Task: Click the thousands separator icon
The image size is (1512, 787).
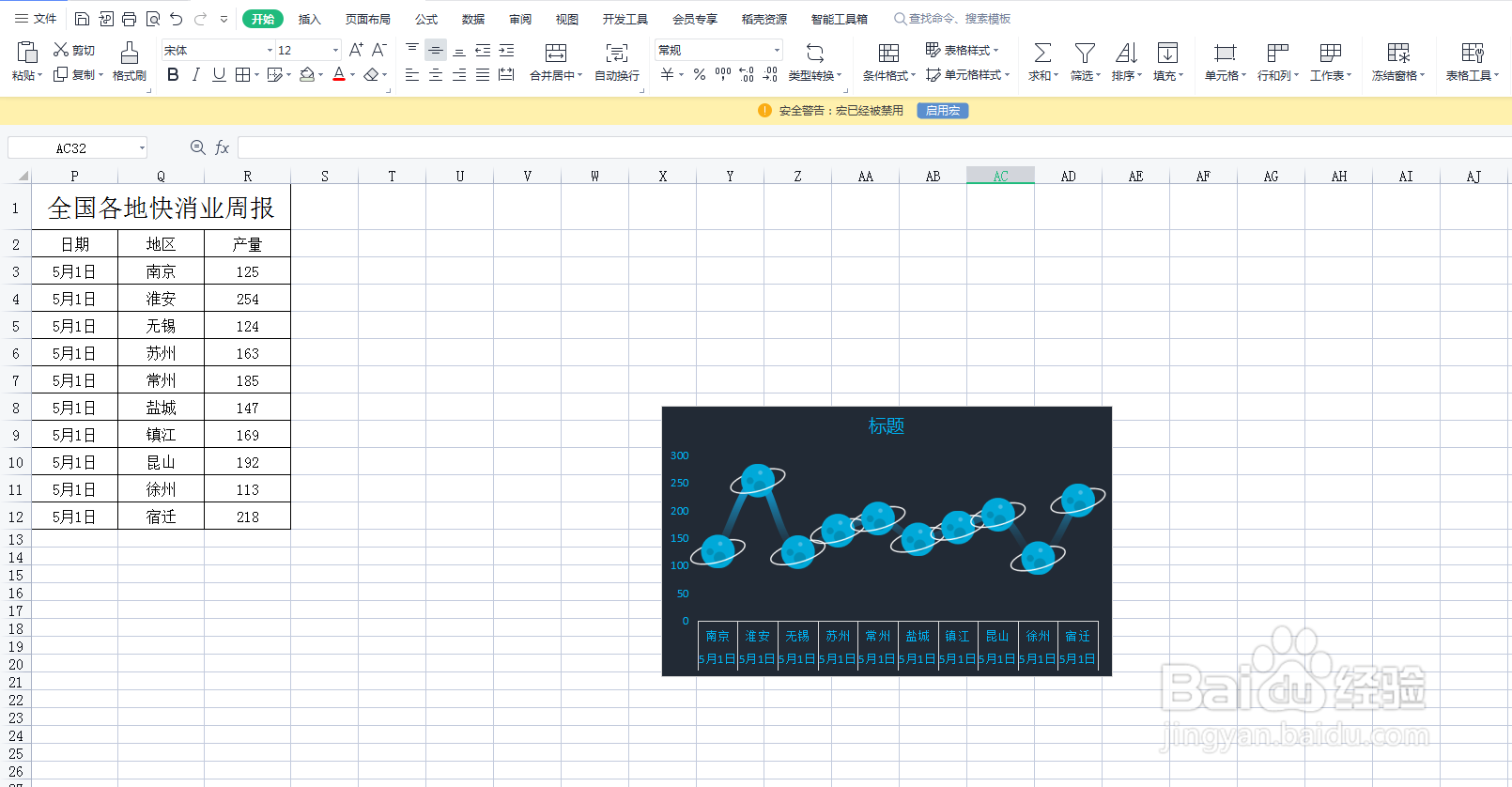Action: coord(723,74)
